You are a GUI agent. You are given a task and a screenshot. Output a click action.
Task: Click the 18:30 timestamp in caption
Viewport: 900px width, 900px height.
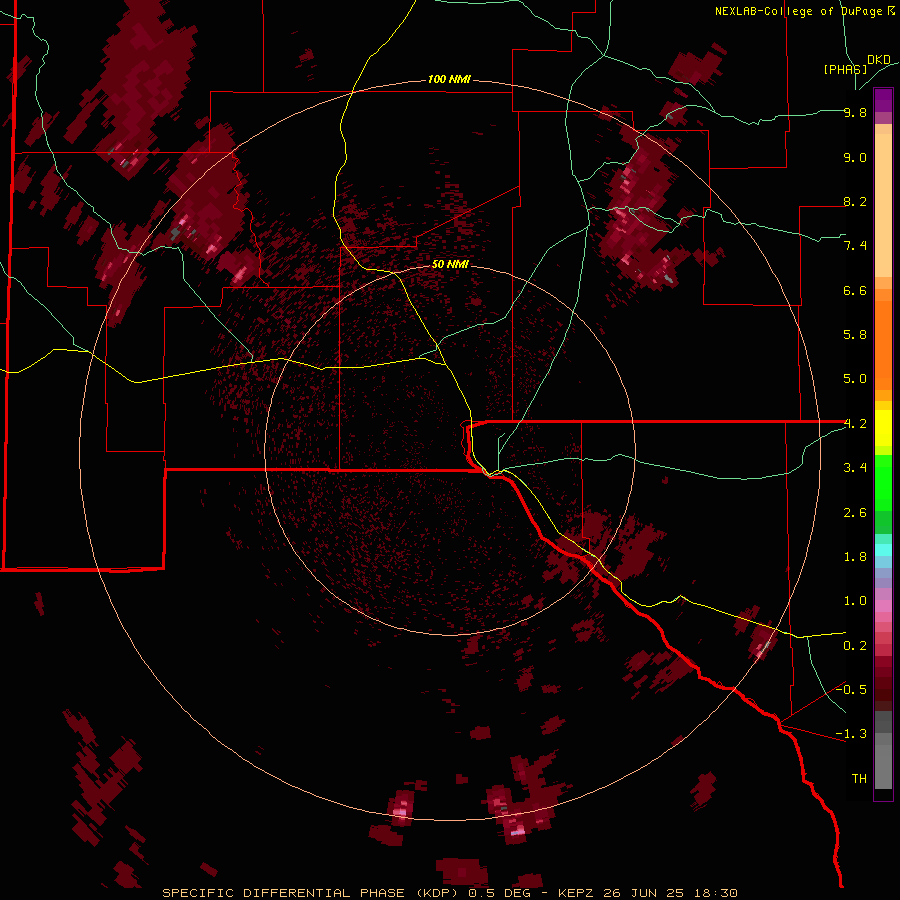[x=714, y=893]
